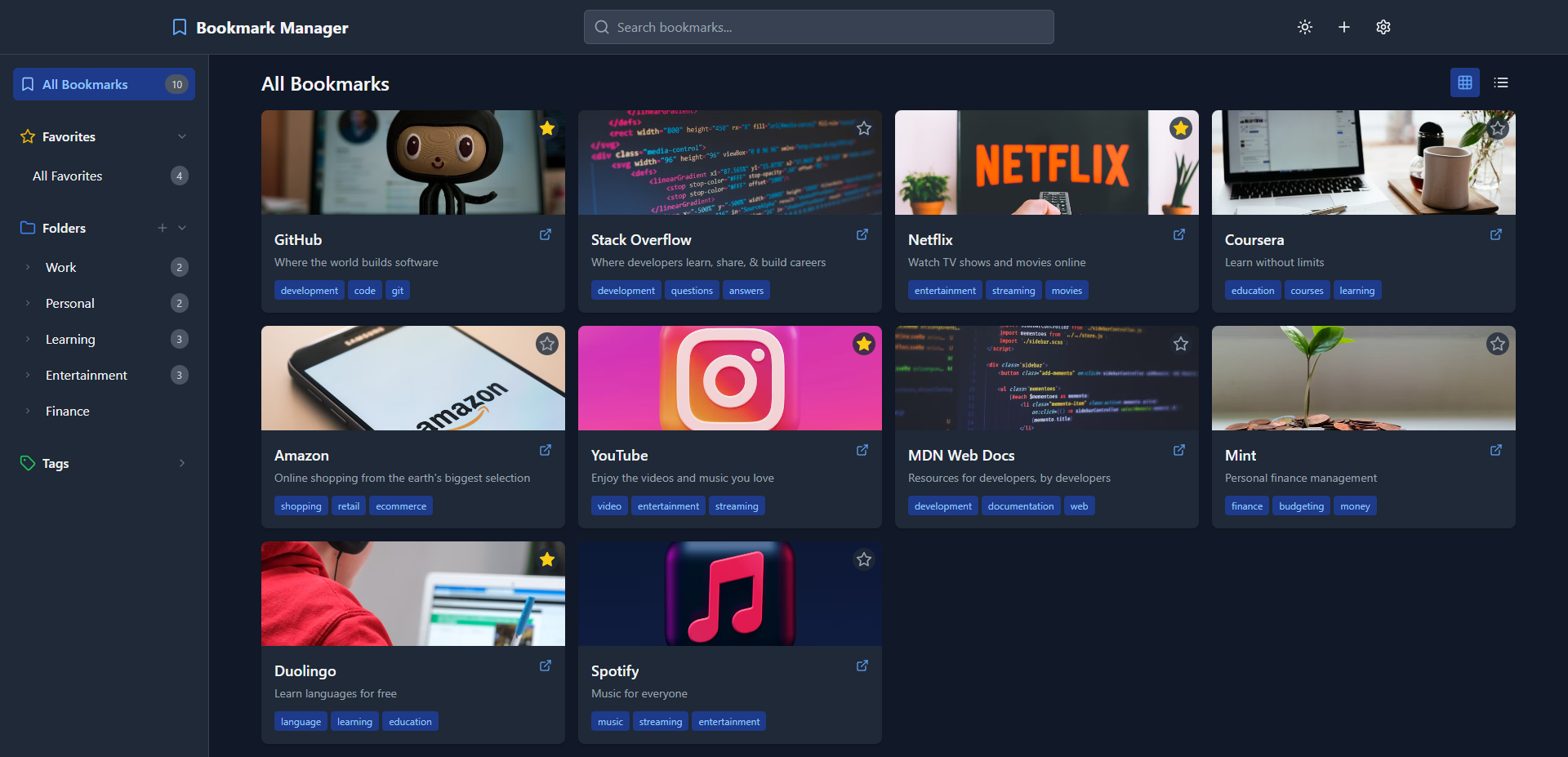Unfavorite Netflix via star
Screen dimensions: 1568x757
(x=1181, y=128)
